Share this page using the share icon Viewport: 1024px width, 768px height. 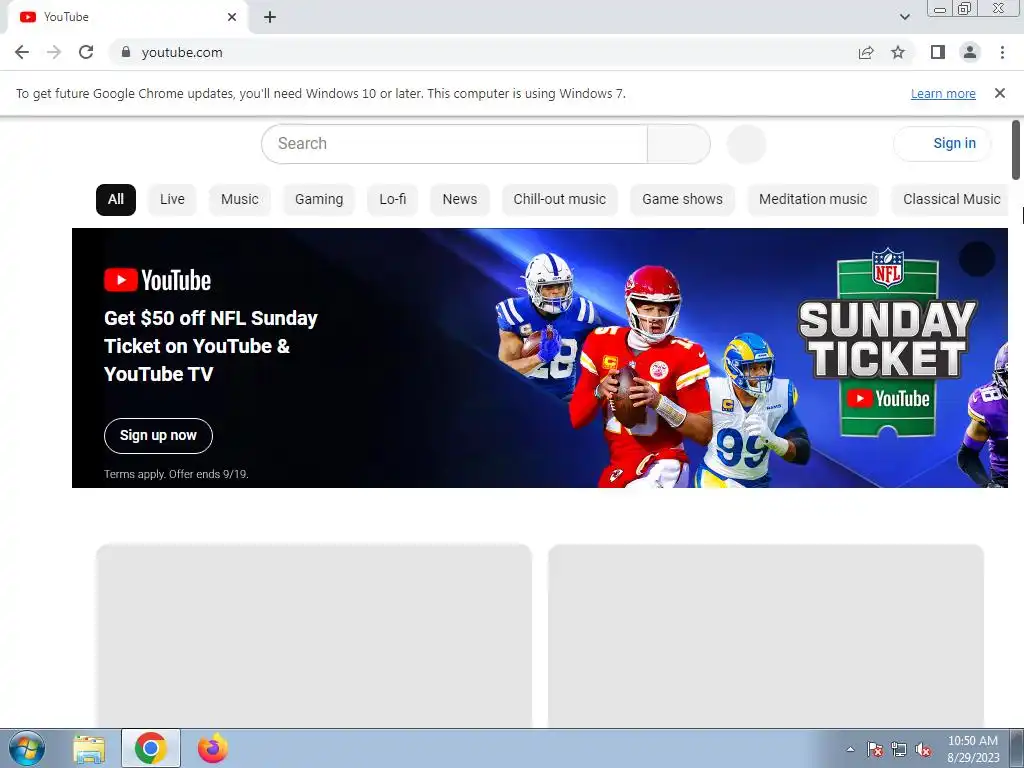coord(866,52)
